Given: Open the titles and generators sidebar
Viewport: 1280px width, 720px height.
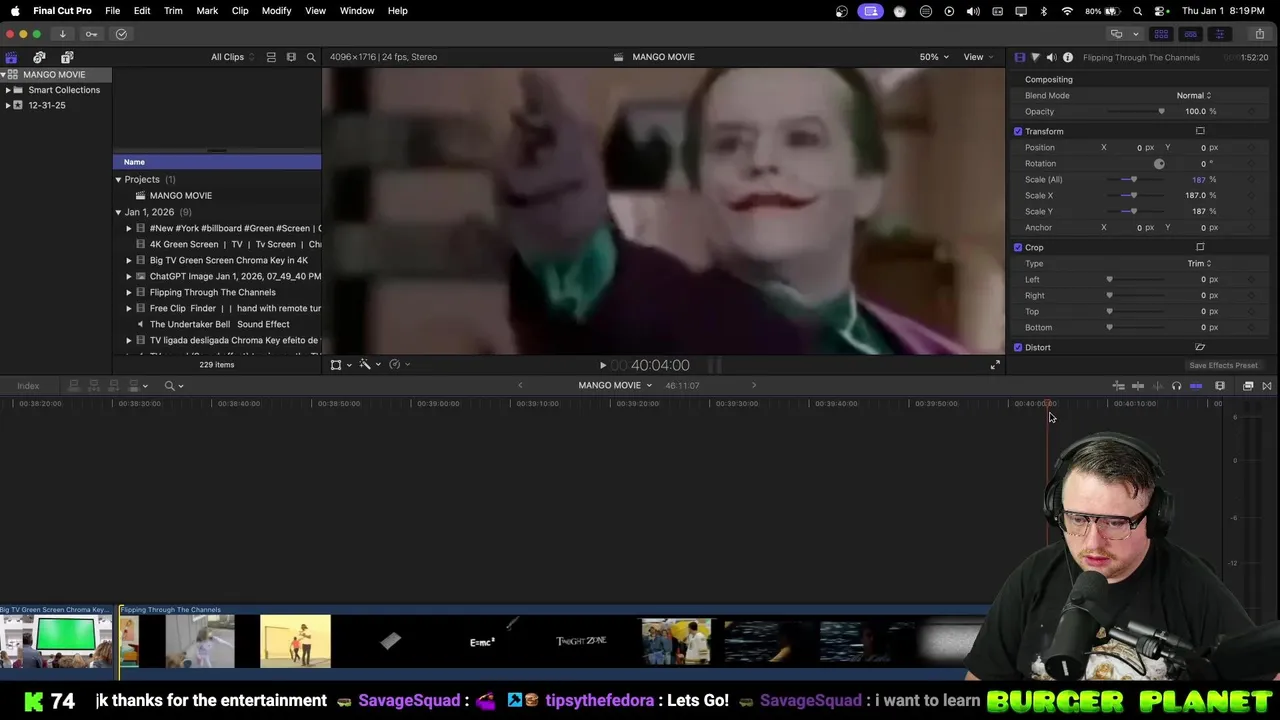Looking at the screenshot, I should click(67, 57).
